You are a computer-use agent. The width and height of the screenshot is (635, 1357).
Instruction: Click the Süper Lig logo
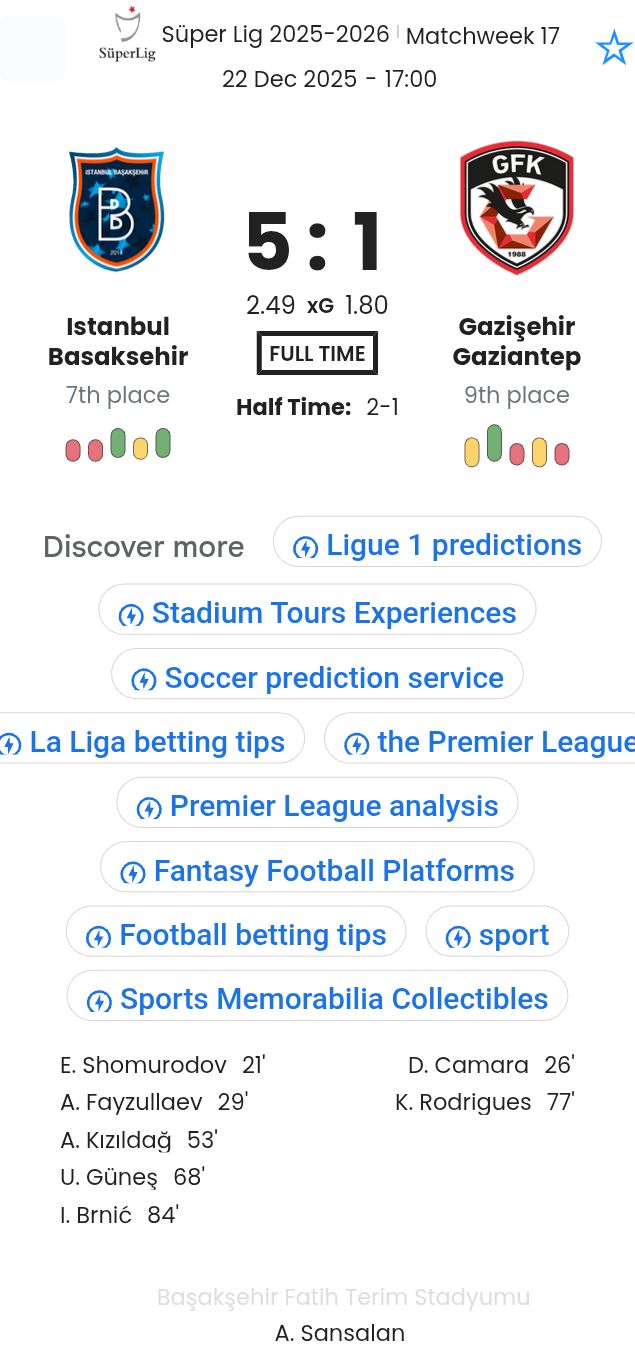point(127,35)
